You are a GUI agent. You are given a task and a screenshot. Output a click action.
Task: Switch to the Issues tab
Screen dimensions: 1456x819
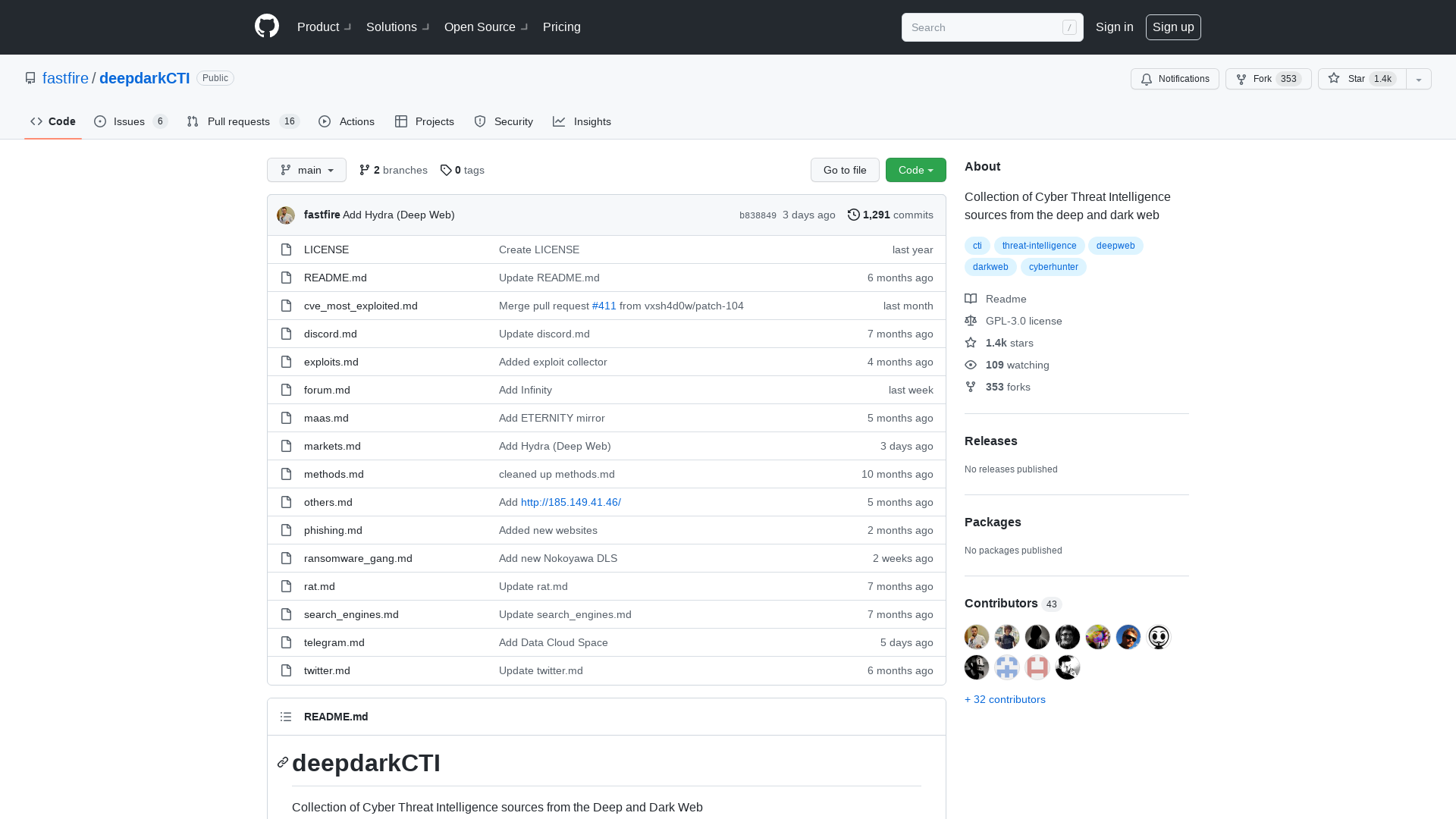click(131, 121)
